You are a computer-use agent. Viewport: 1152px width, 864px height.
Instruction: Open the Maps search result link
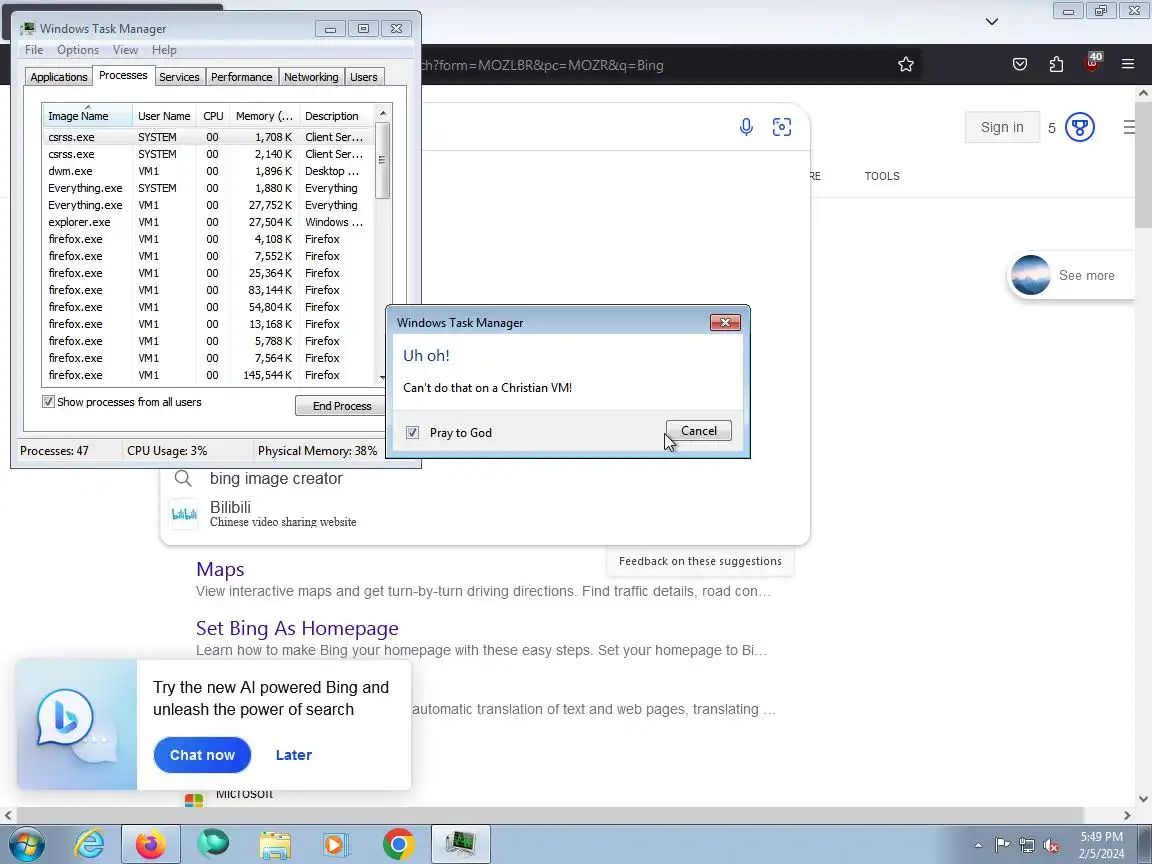220,569
